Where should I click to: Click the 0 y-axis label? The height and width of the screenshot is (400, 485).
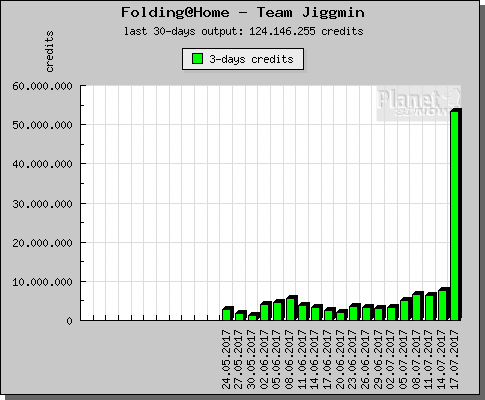click(x=69, y=321)
